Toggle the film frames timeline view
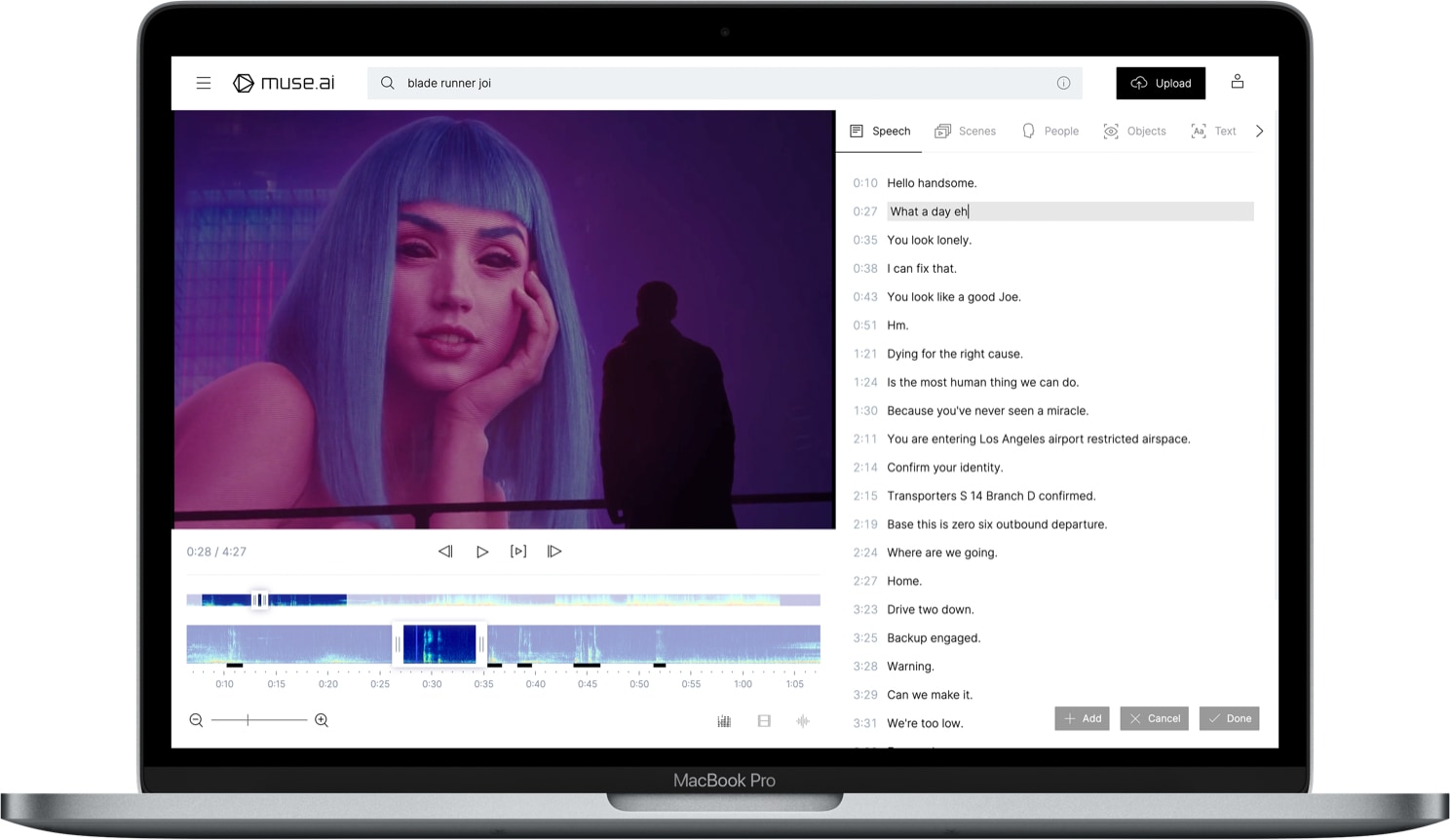 tap(764, 721)
